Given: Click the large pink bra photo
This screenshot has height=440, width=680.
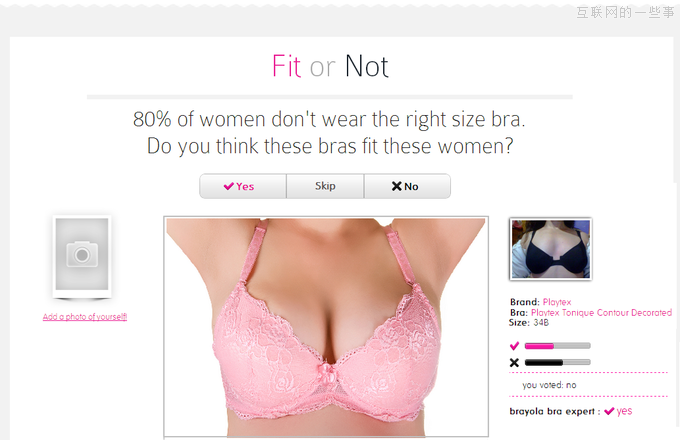Looking at the screenshot, I should tap(326, 327).
